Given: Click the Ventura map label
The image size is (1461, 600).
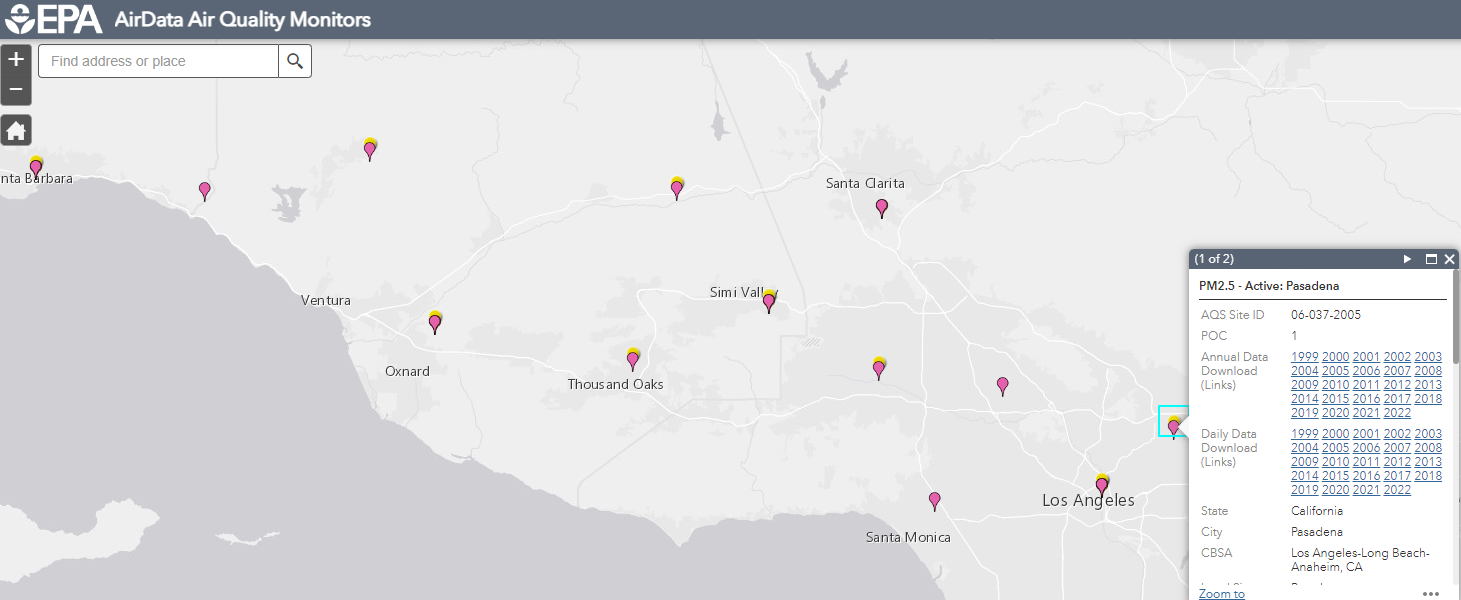Looking at the screenshot, I should (326, 300).
